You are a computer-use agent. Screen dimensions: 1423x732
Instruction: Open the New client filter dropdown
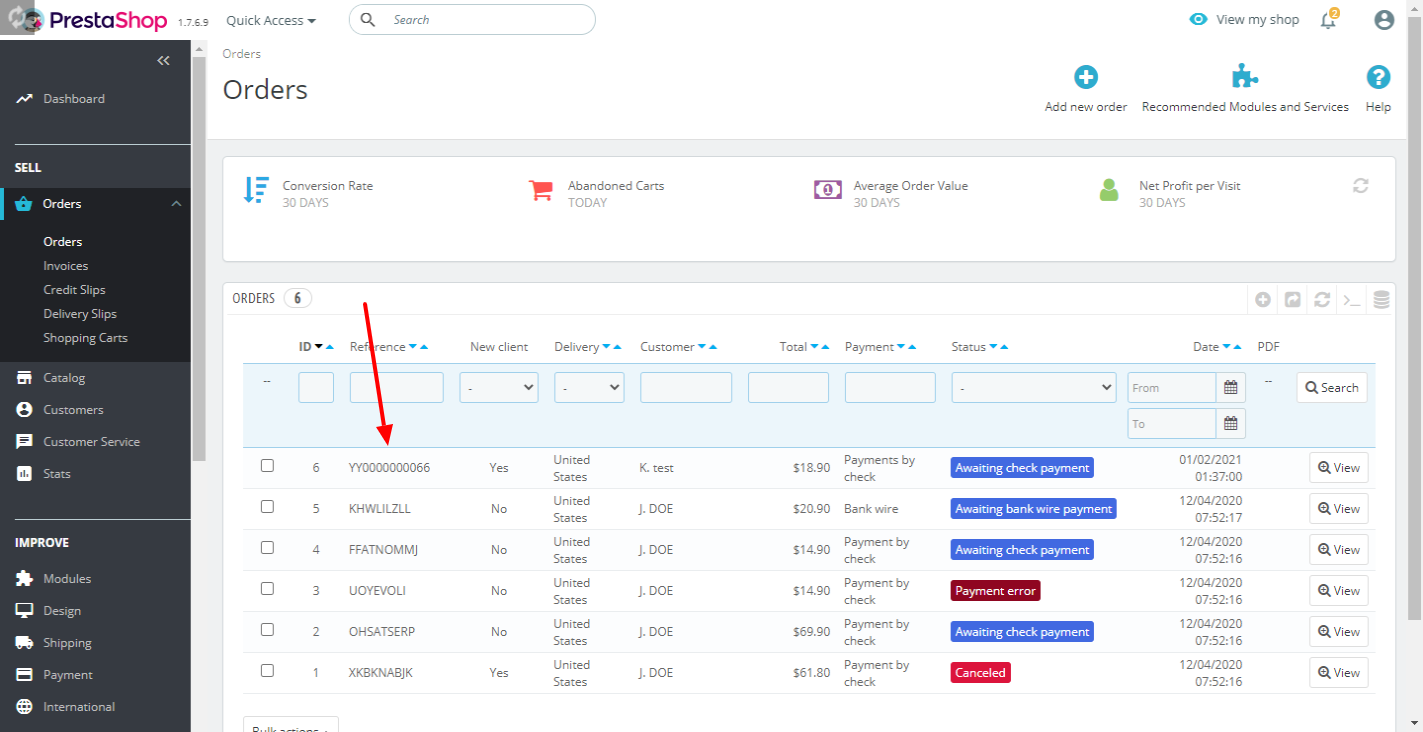499,388
